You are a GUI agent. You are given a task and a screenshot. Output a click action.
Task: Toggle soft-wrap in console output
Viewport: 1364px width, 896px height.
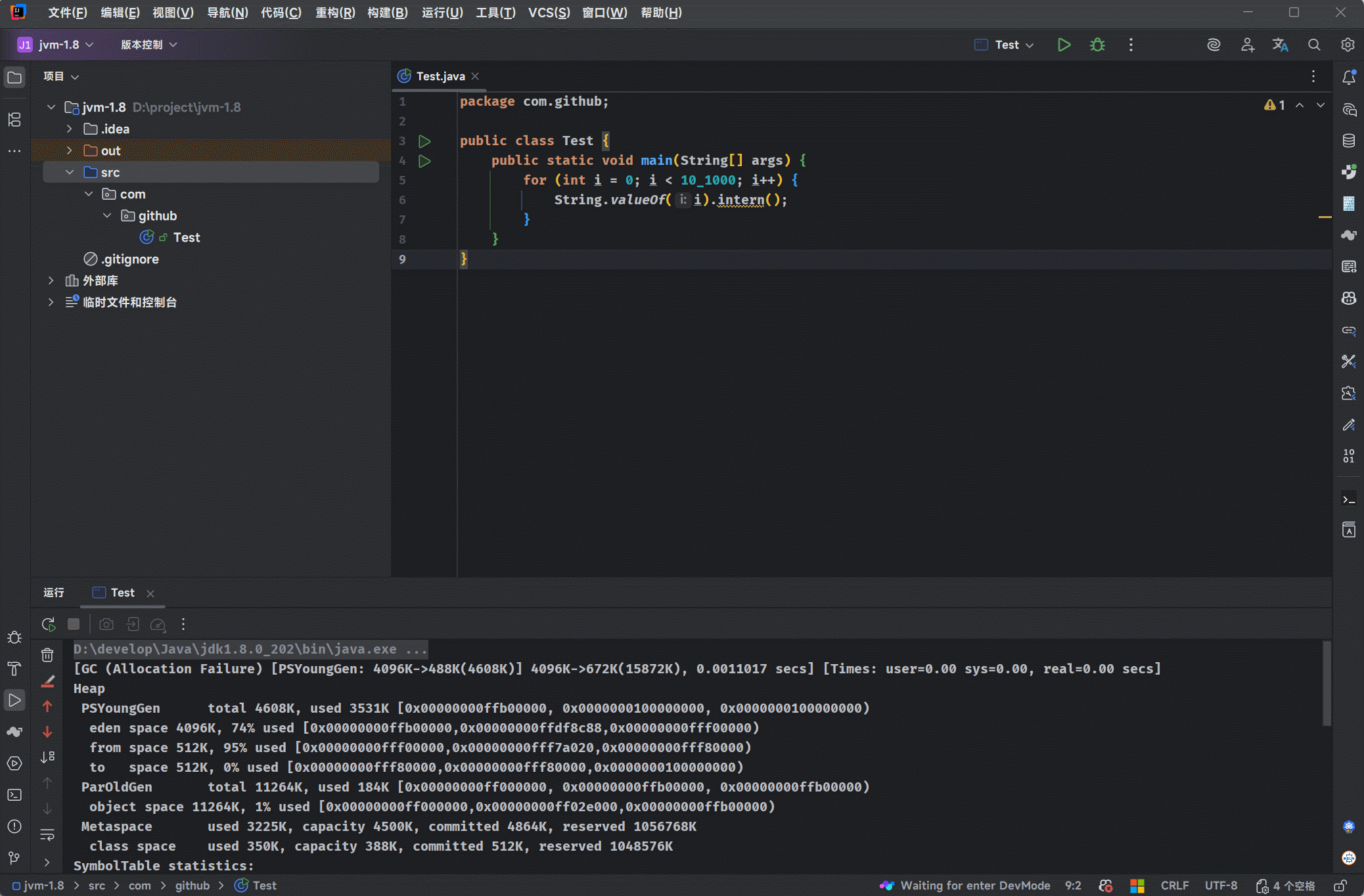tap(47, 834)
